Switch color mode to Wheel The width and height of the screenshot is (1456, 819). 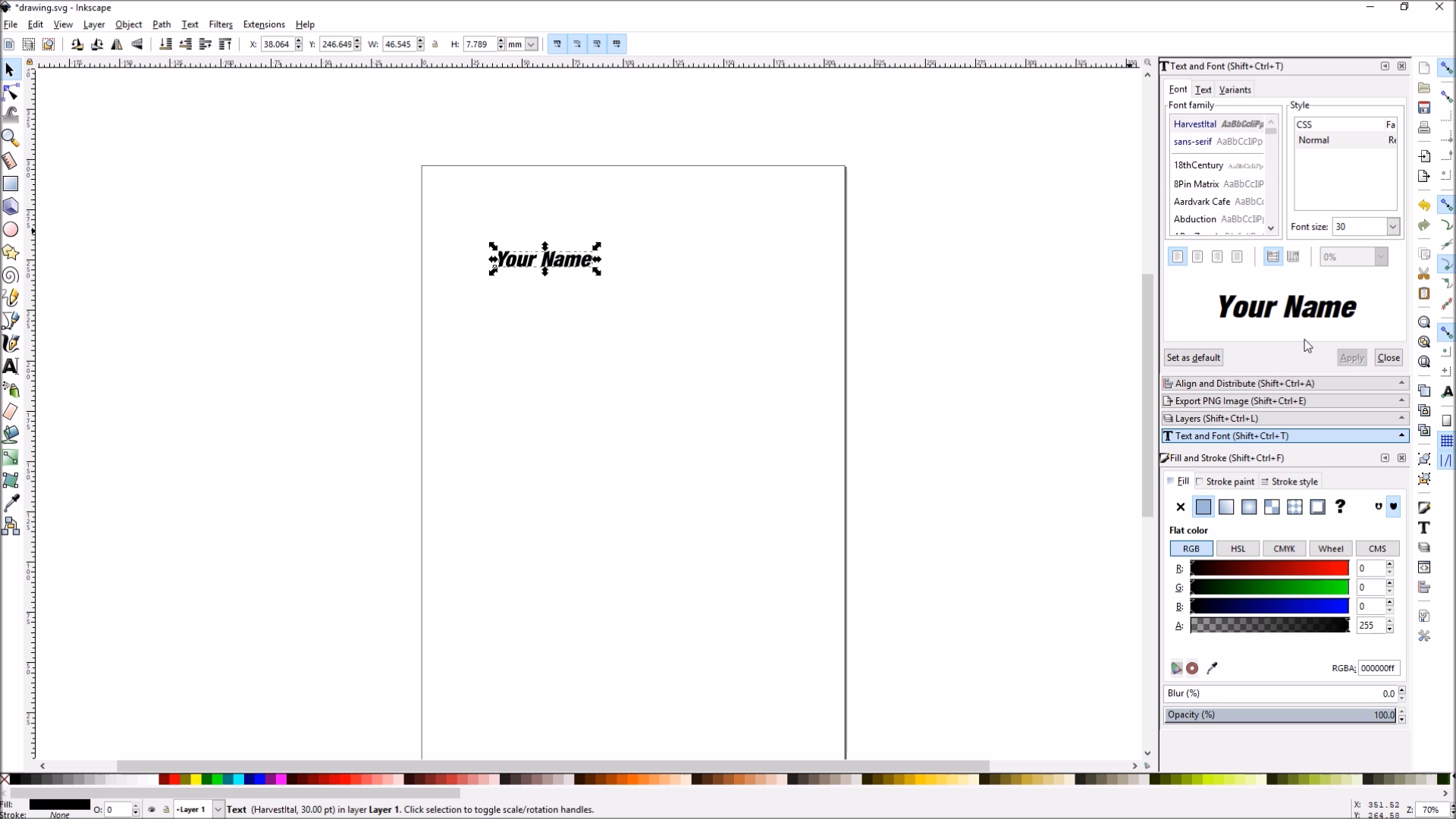coord(1331,549)
